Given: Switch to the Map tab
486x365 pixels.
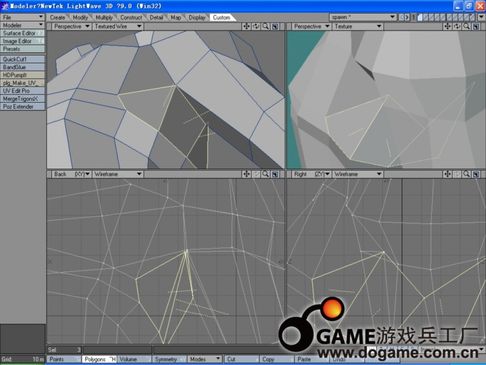Looking at the screenshot, I should click(176, 17).
